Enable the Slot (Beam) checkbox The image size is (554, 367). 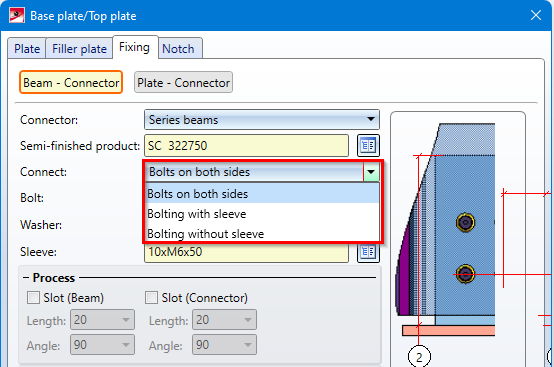[x=34, y=298]
